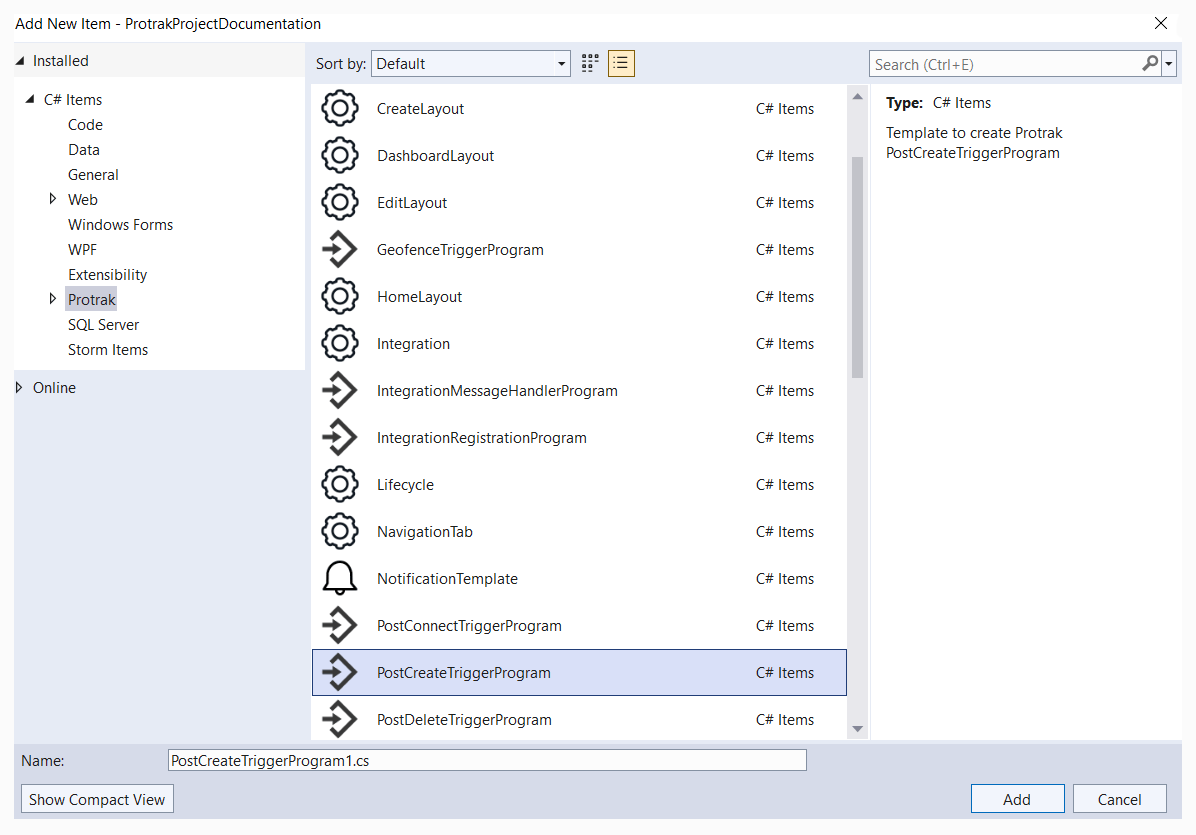Open the Sort by dropdown
The height and width of the screenshot is (835, 1196).
click(471, 64)
